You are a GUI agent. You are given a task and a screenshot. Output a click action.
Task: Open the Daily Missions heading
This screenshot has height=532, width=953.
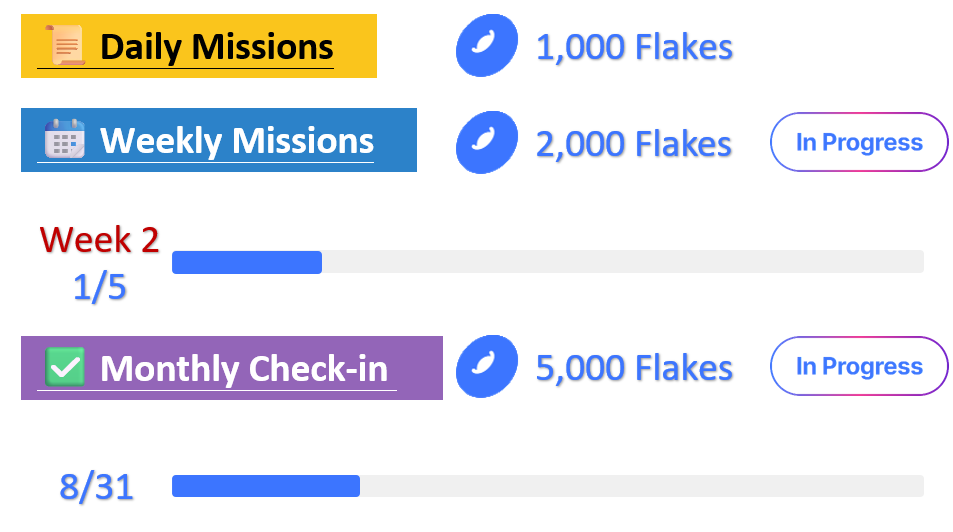pos(216,46)
